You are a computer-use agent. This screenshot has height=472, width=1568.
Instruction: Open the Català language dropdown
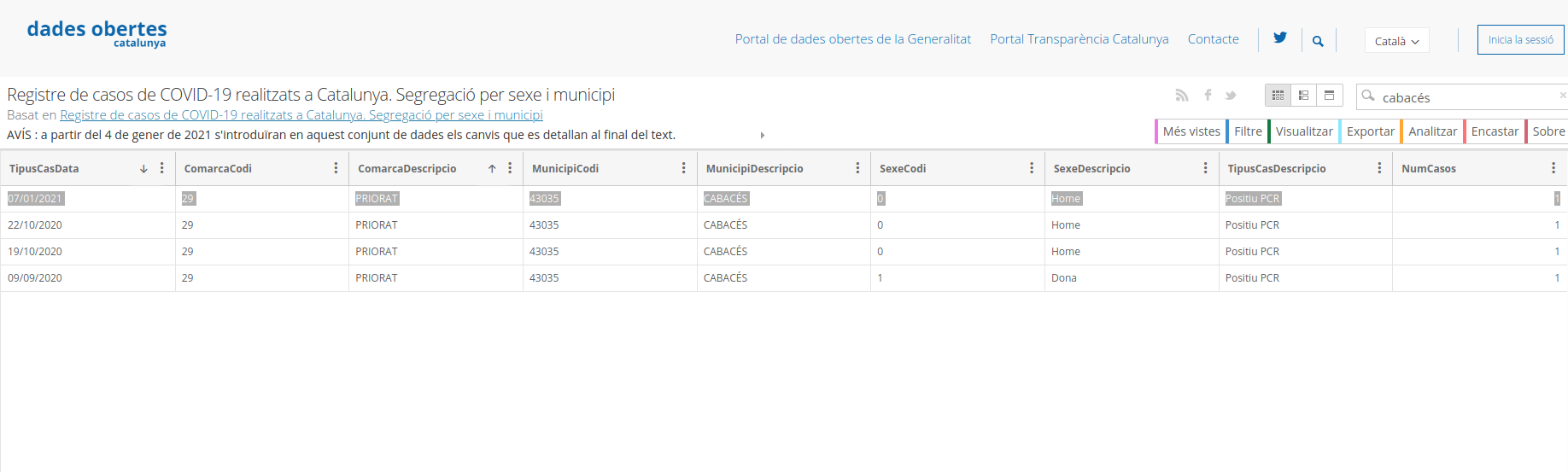(1396, 41)
